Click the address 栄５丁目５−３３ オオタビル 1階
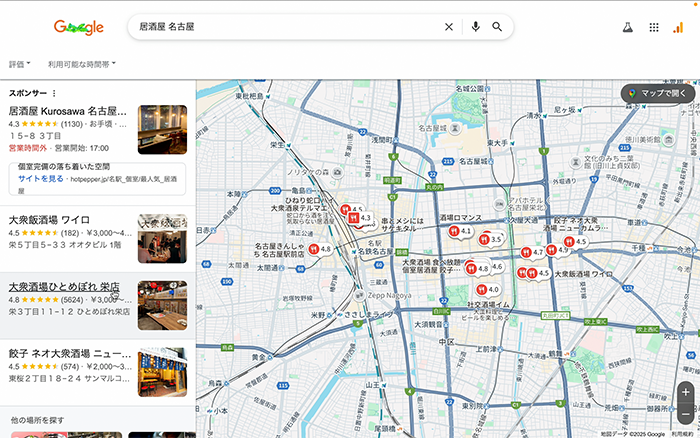The height and width of the screenshot is (438, 700). [65, 245]
